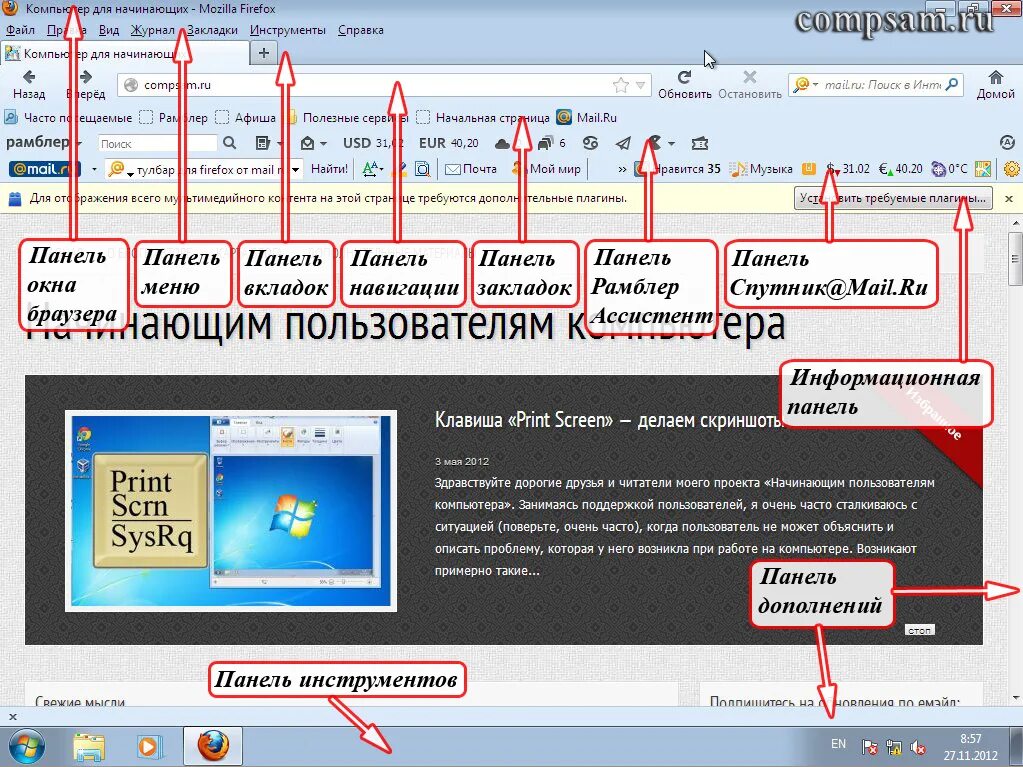Open the Rambler news sheet icon
The image size is (1023, 767).
[x=262, y=143]
